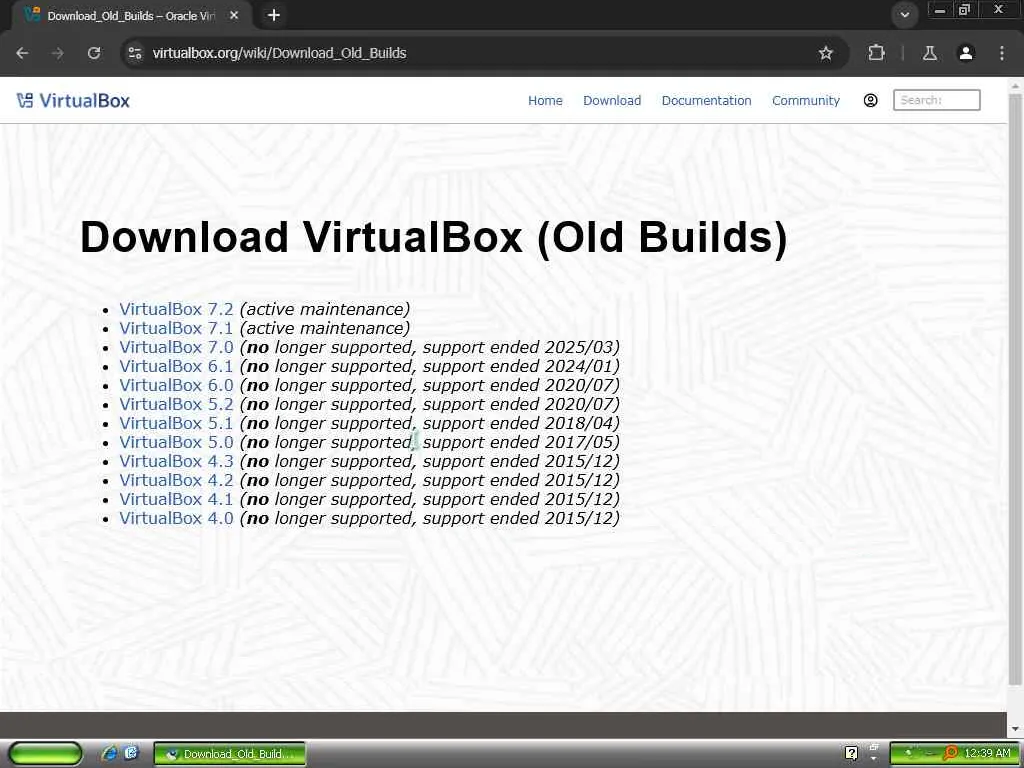Click the address bar URL

click(x=280, y=53)
